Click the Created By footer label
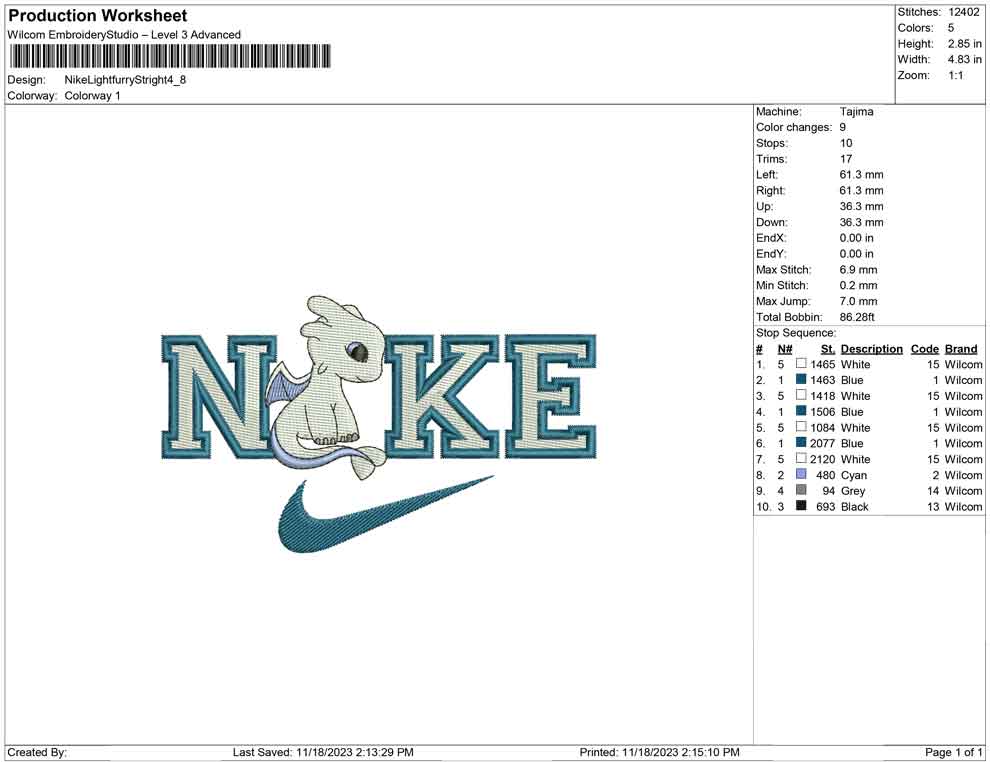This screenshot has width=990, height=762. [37, 752]
